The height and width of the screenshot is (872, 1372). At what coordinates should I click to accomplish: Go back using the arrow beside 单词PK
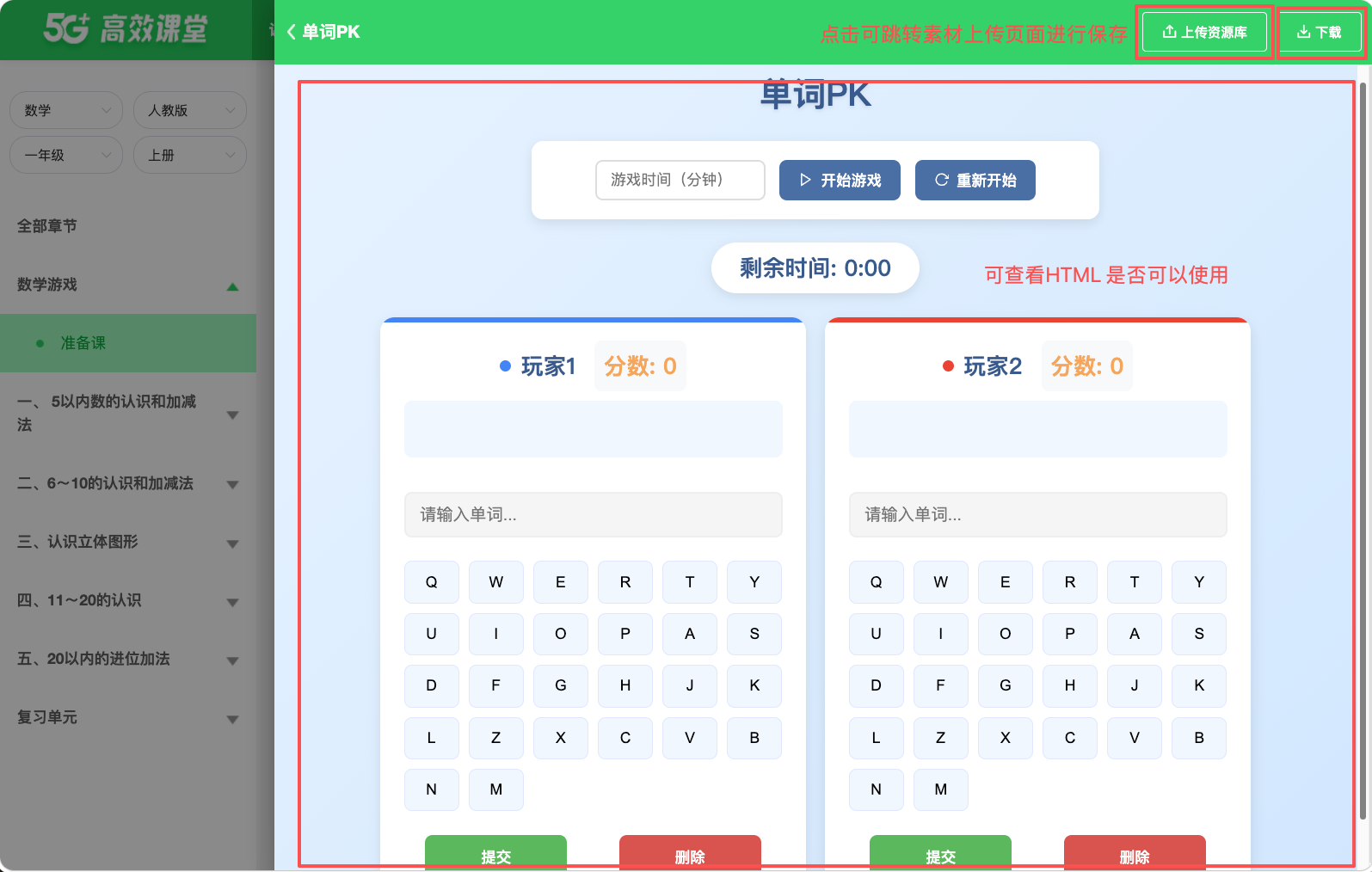[292, 32]
